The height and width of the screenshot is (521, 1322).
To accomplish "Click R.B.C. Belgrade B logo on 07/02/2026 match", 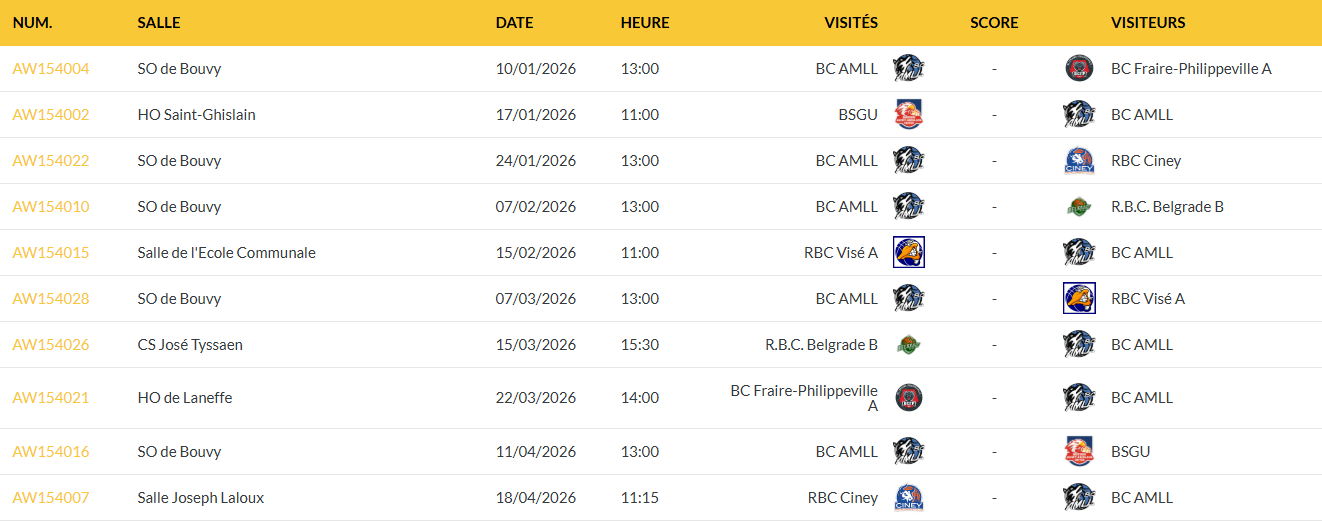I will (1079, 207).
